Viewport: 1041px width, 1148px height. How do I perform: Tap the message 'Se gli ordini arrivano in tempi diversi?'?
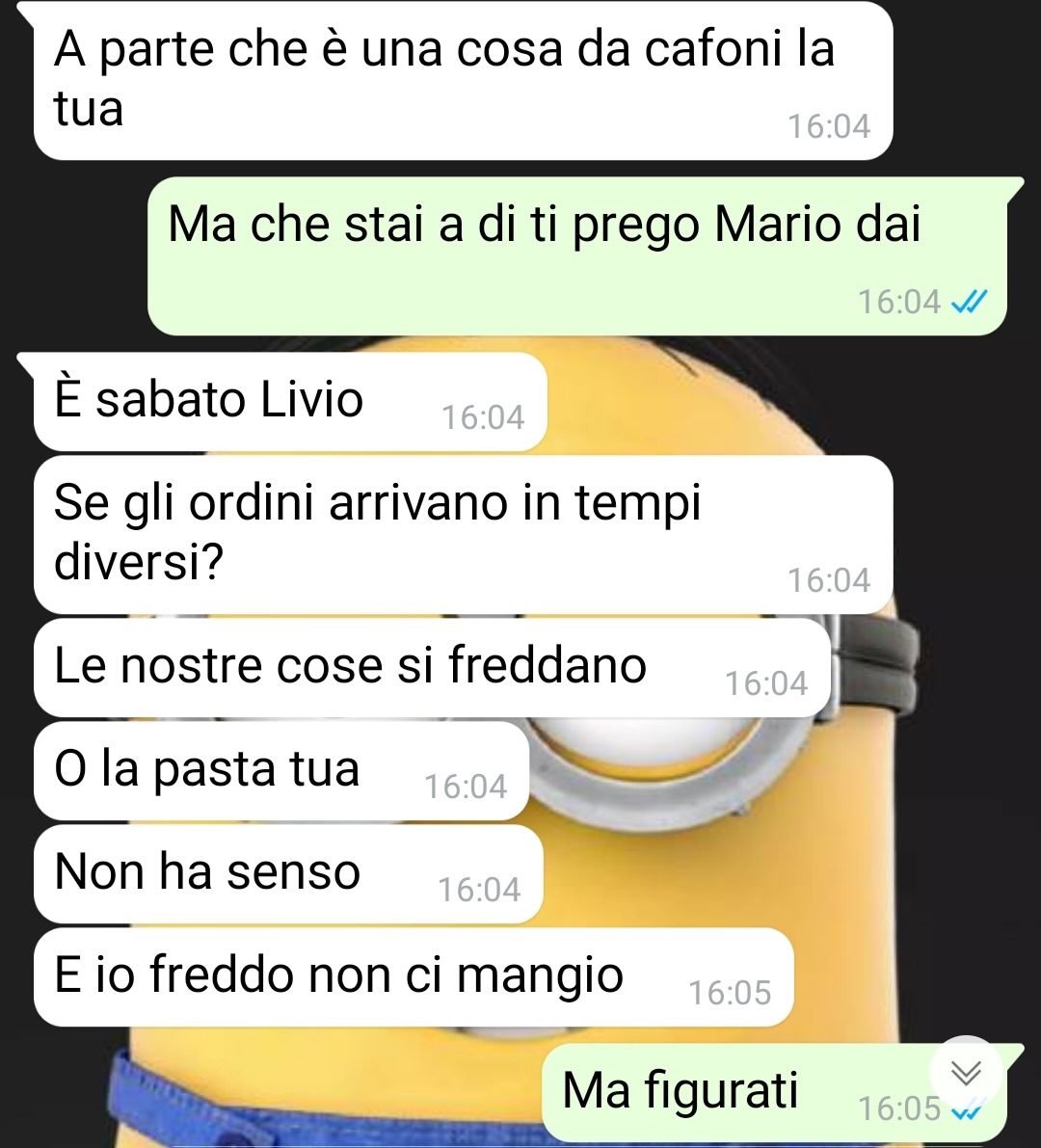click(x=463, y=534)
